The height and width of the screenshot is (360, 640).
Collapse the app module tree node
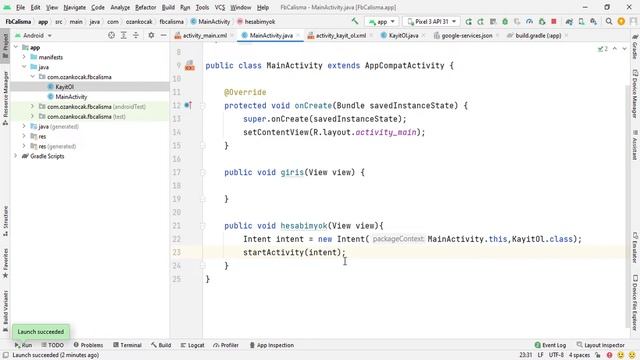(16, 47)
